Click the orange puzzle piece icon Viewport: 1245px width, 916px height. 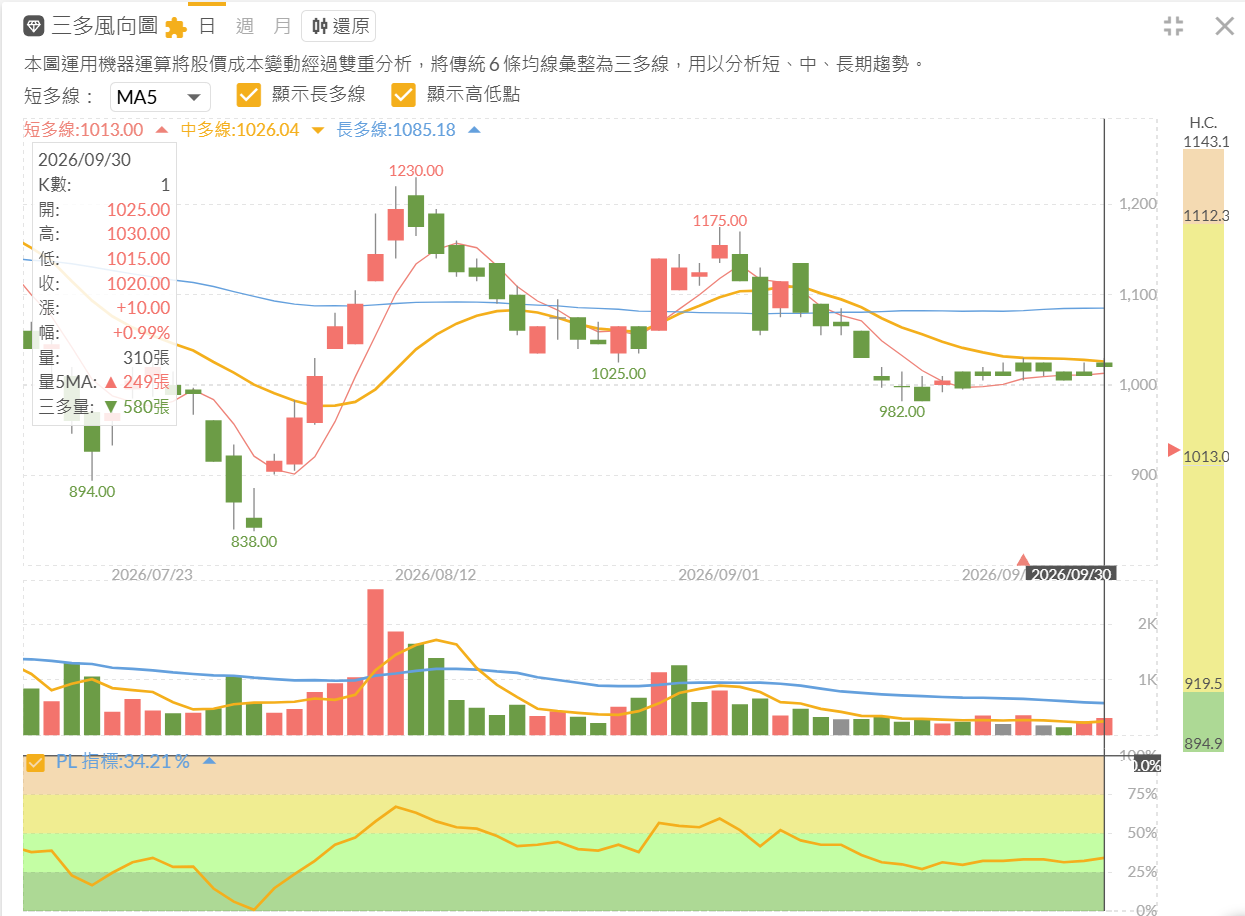pos(175,27)
